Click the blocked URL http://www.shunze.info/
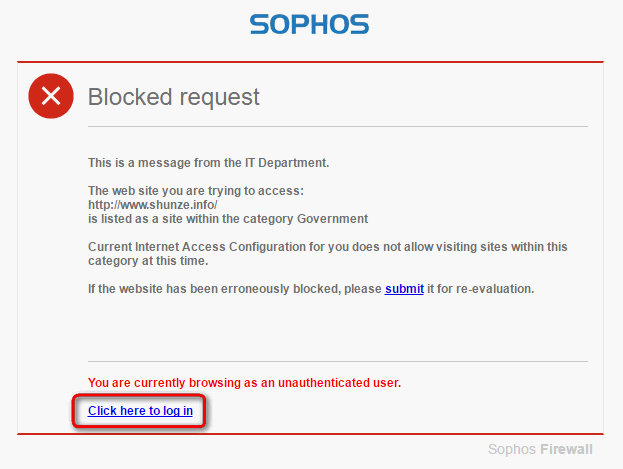 (x=153, y=205)
